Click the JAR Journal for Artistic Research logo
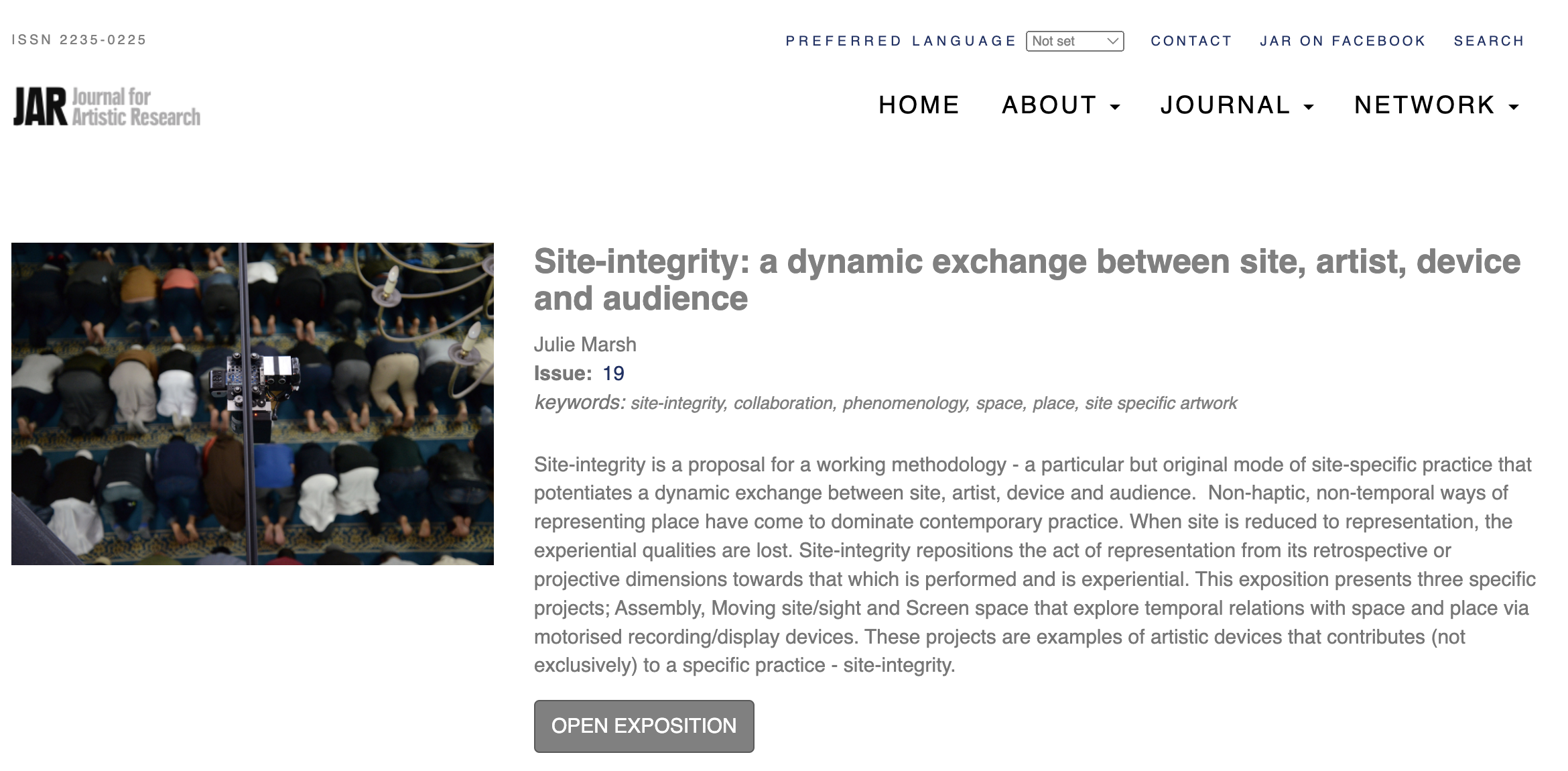This screenshot has width=1568, height=771. click(107, 107)
